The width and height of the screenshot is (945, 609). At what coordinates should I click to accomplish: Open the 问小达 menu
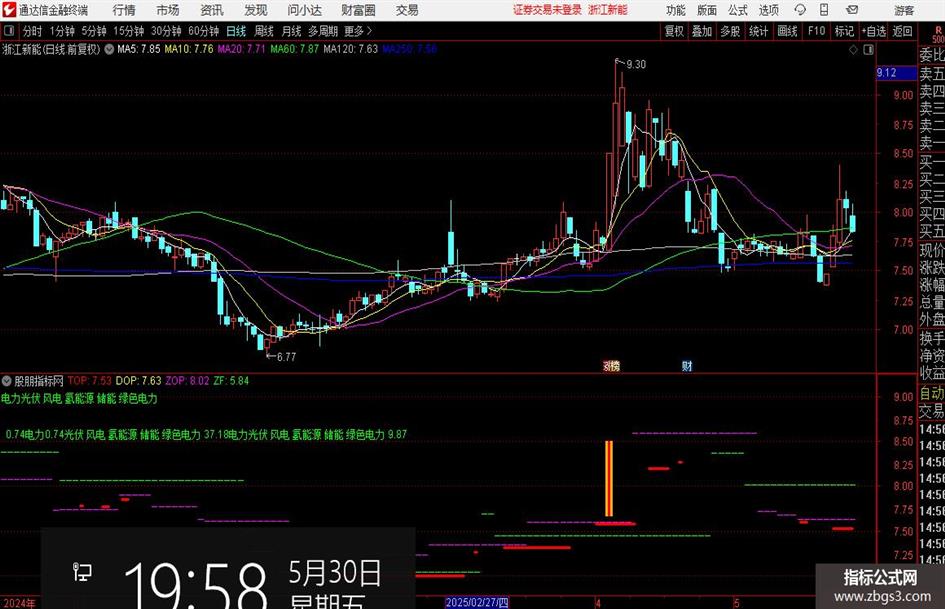(304, 10)
